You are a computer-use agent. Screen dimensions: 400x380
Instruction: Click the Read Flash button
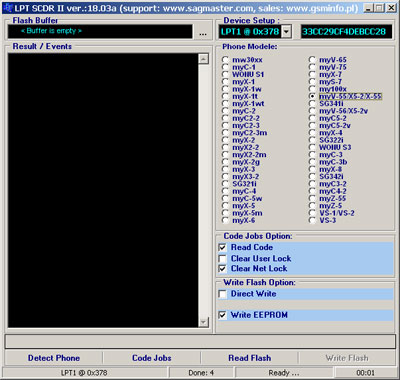[250, 358]
